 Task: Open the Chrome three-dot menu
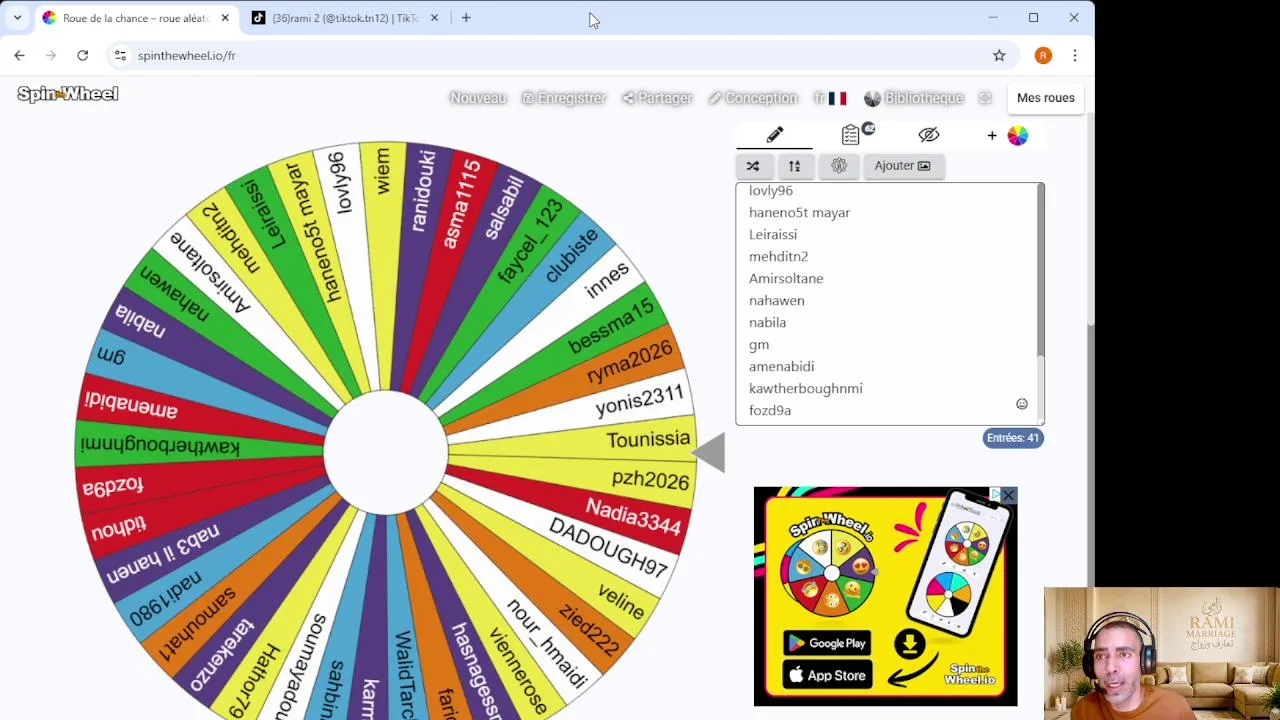[x=1075, y=56]
